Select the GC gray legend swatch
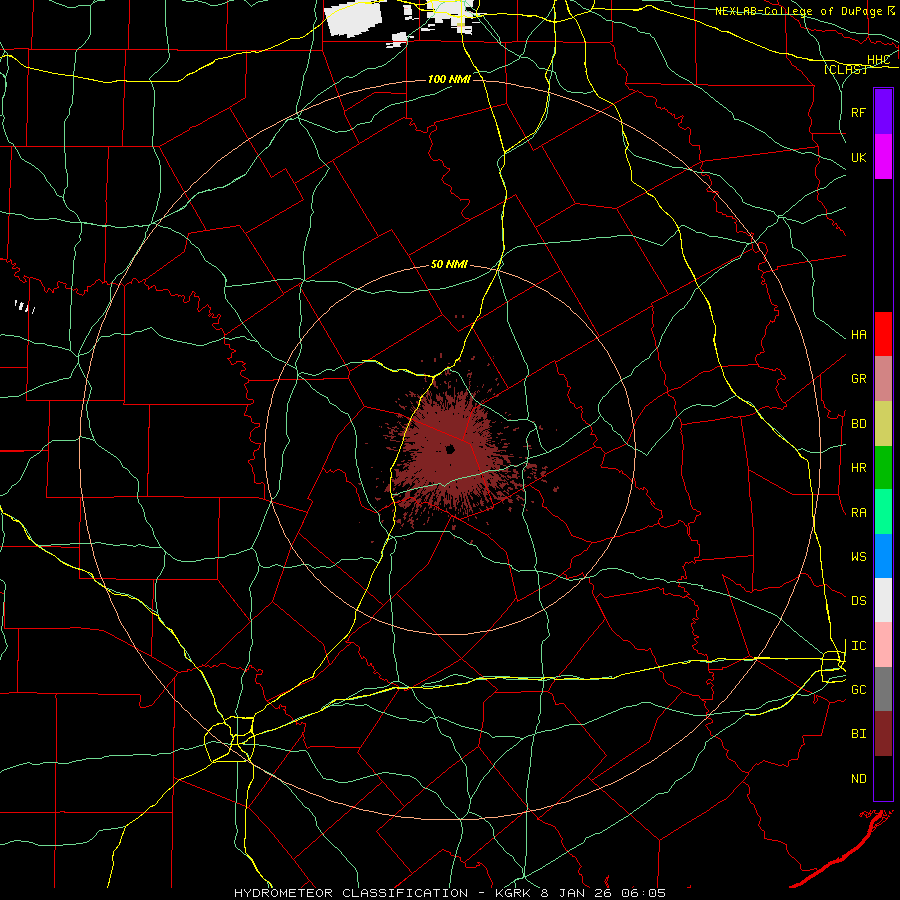Viewport: 900px width, 900px height. tap(883, 689)
